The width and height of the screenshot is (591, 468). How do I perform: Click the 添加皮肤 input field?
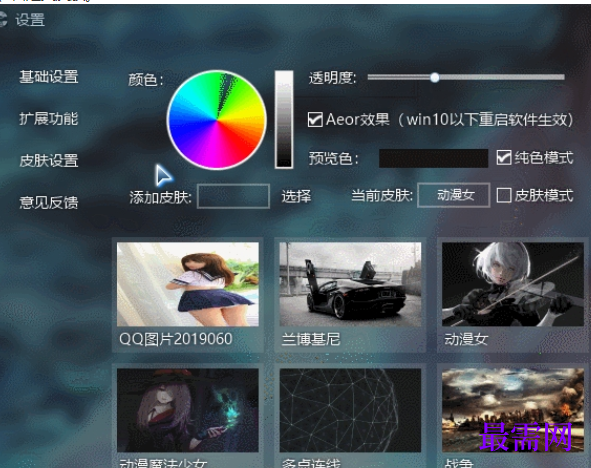click(233, 196)
